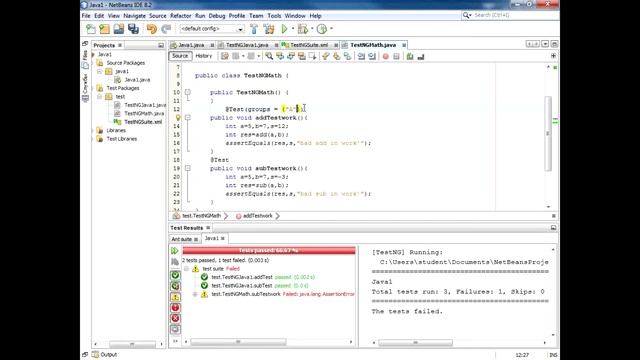Image resolution: width=640 pixels, height=360 pixels.
Task: Select TestNGSuite.xml in Projects tree
Action: click(143, 122)
